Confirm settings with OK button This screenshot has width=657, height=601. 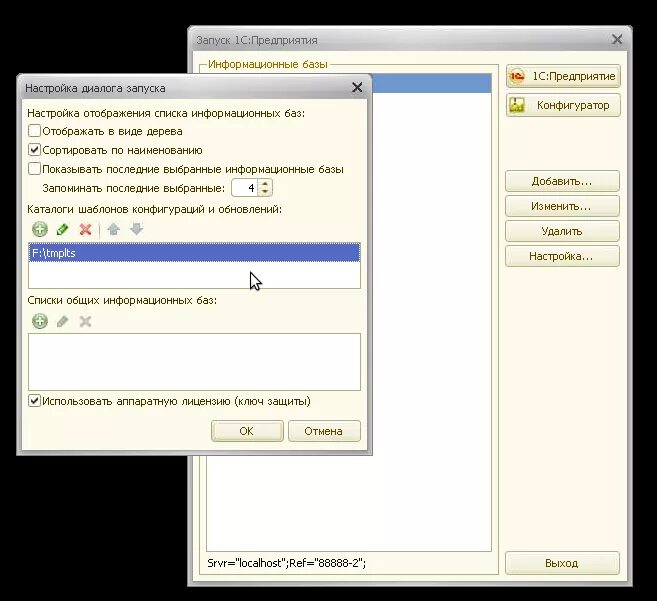(247, 431)
